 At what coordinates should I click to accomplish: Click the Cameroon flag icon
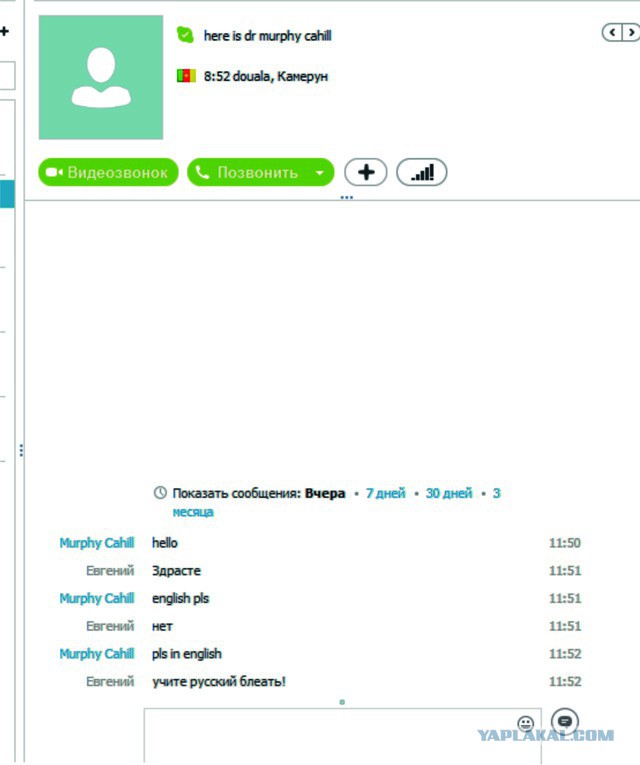[186, 76]
